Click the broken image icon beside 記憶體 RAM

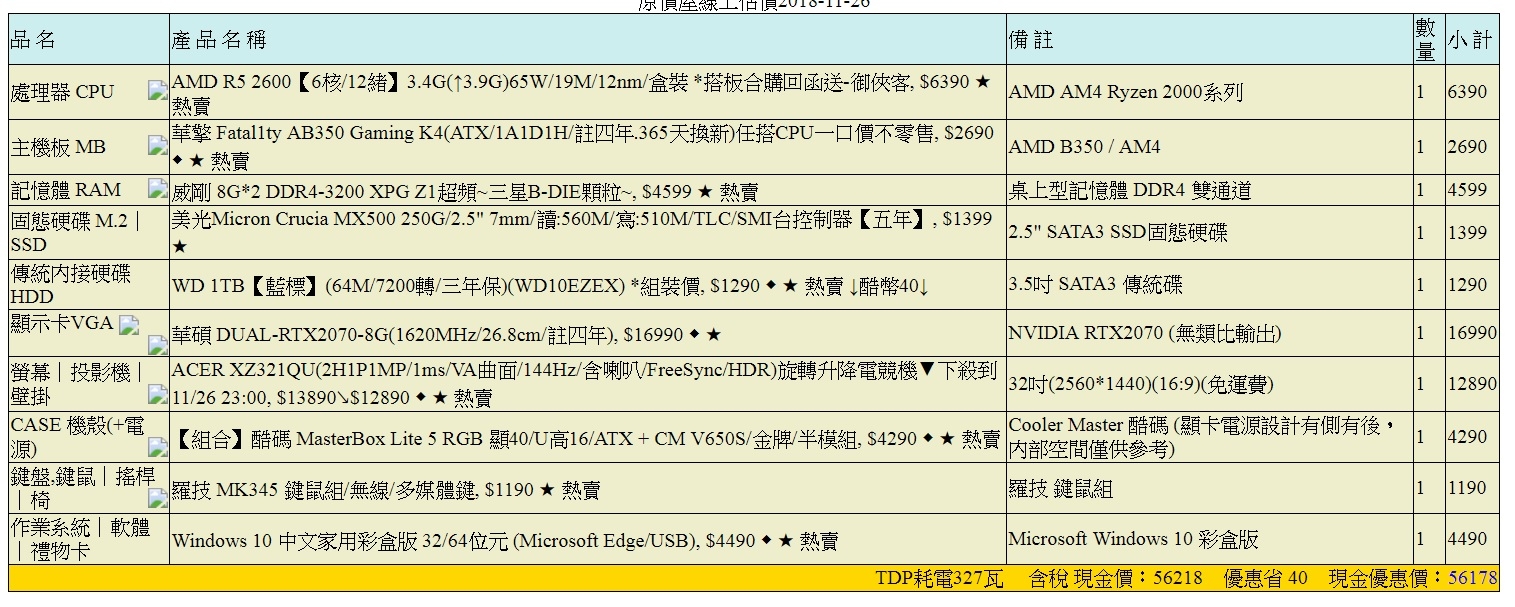pos(157,188)
